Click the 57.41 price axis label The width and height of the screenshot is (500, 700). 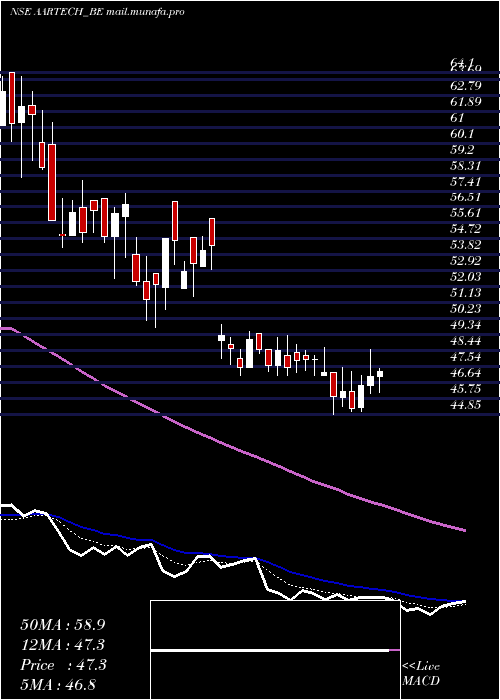(x=466, y=181)
